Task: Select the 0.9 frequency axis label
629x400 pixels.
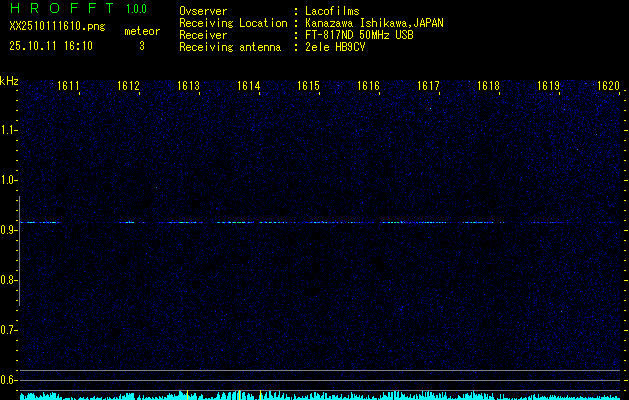Action: click(9, 230)
